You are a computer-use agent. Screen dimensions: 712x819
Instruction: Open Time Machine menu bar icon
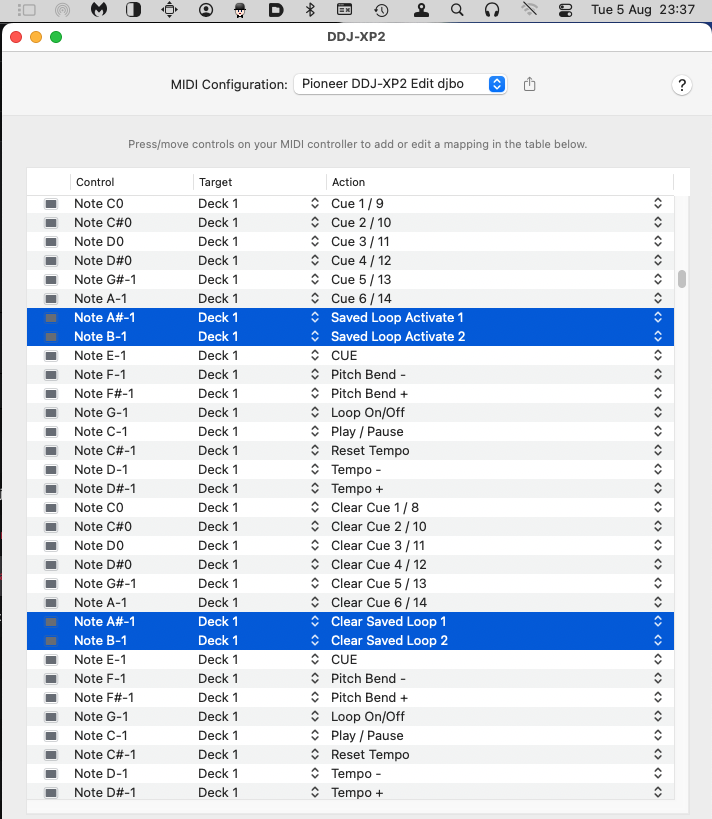point(381,10)
